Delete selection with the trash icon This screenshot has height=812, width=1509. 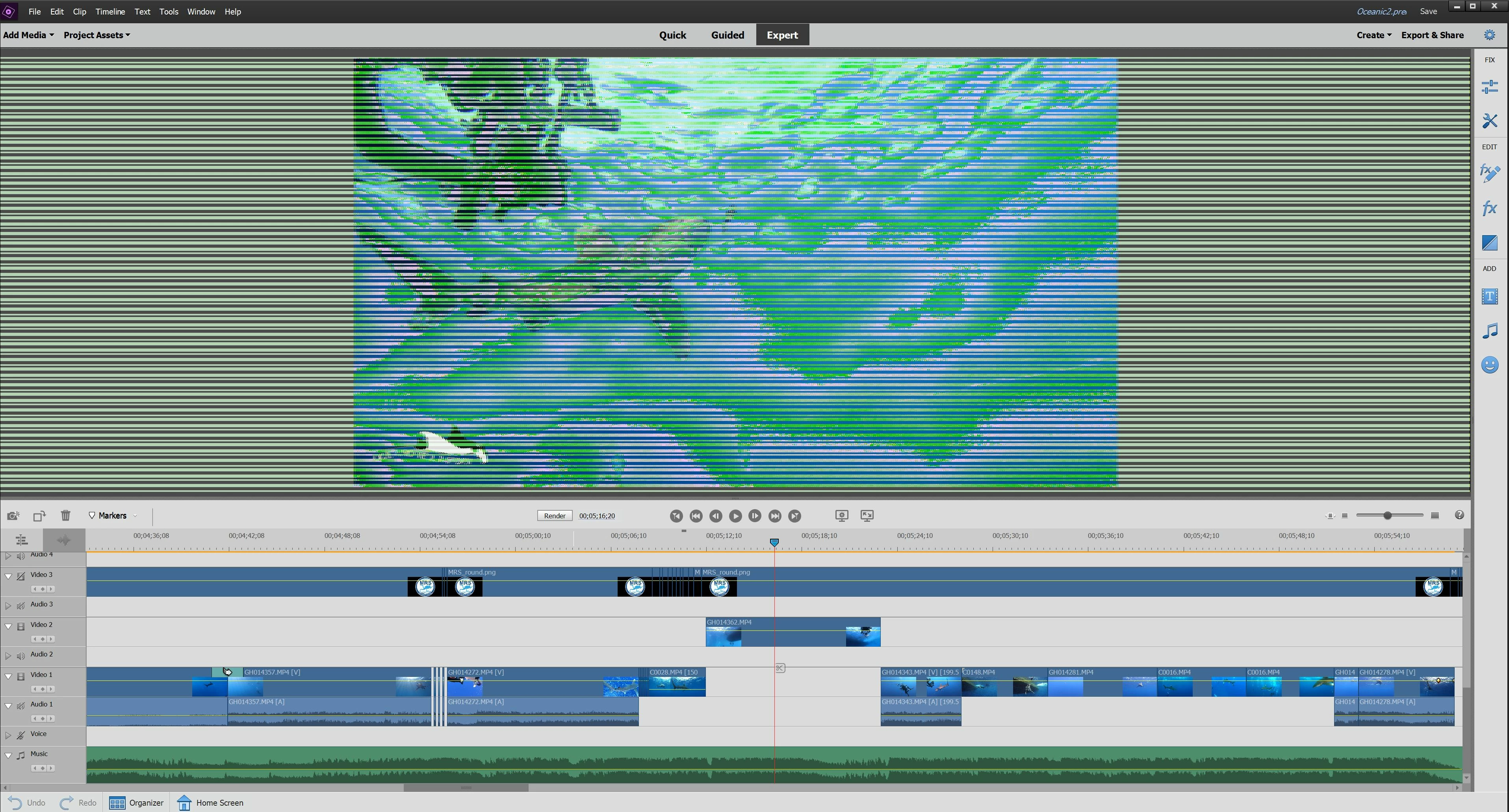pos(65,516)
